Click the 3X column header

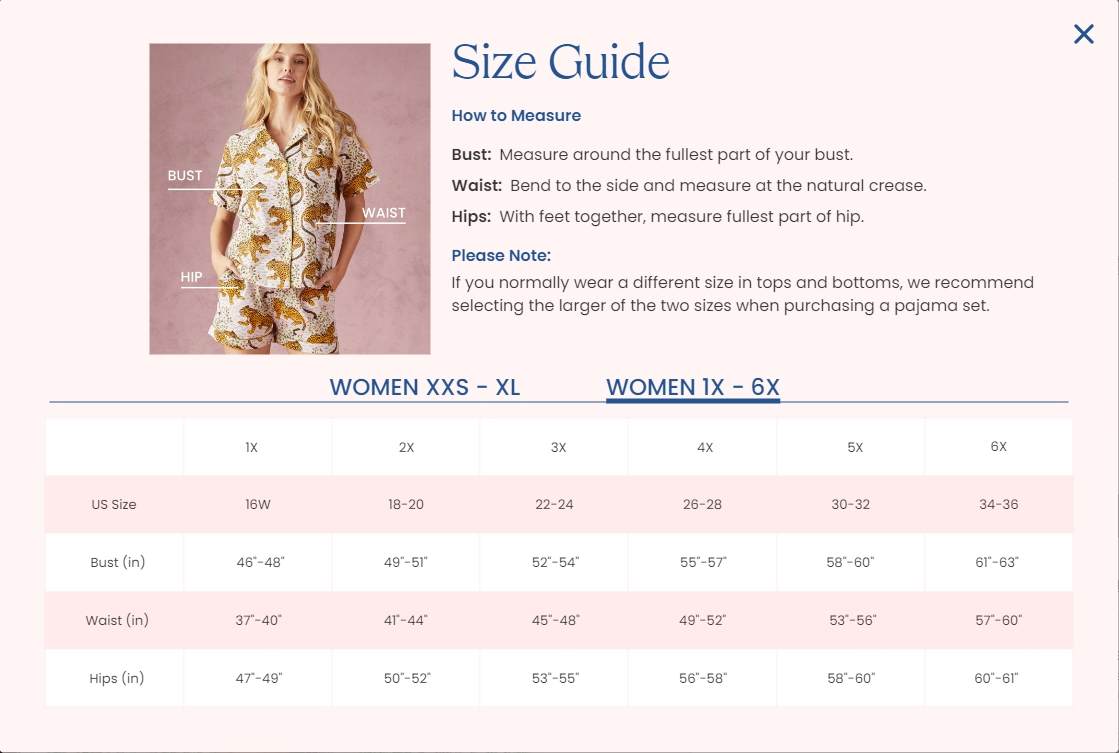[558, 448]
